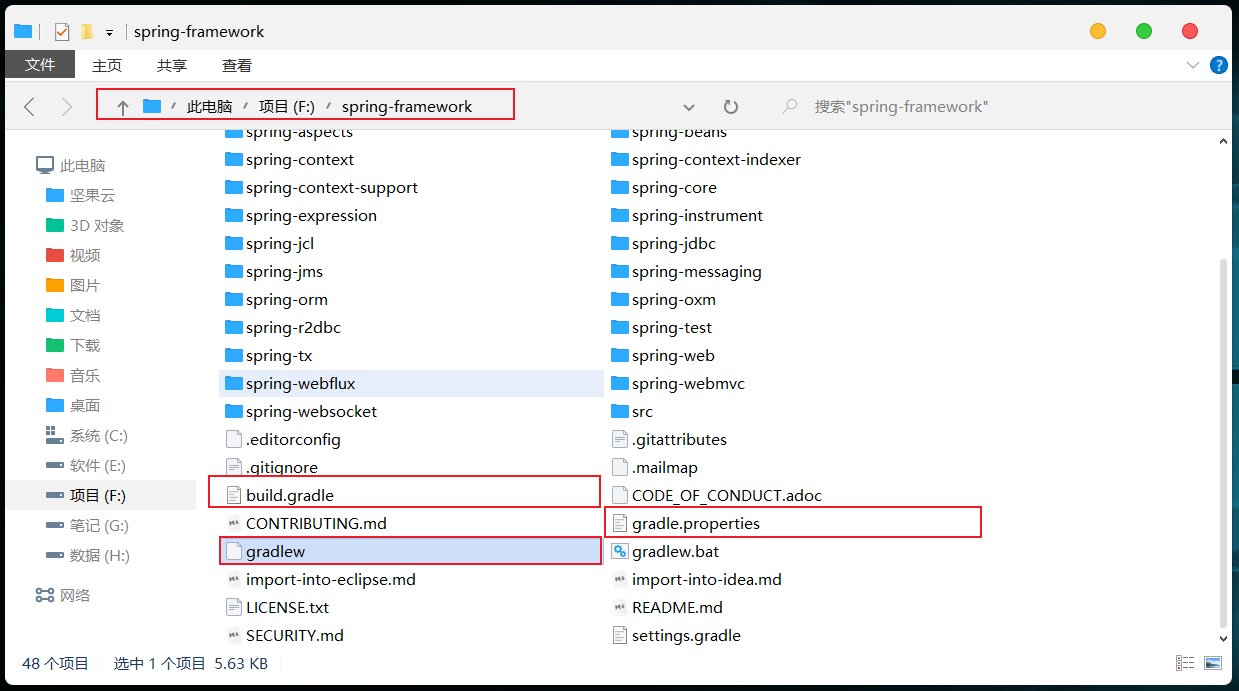
Task: Select 文档 folder in the navigation pane
Action: tap(85, 315)
